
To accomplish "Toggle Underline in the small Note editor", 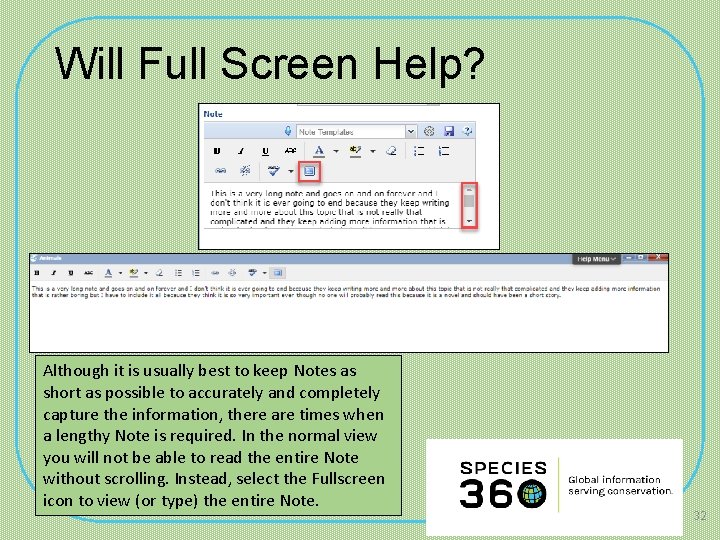I will [265, 151].
